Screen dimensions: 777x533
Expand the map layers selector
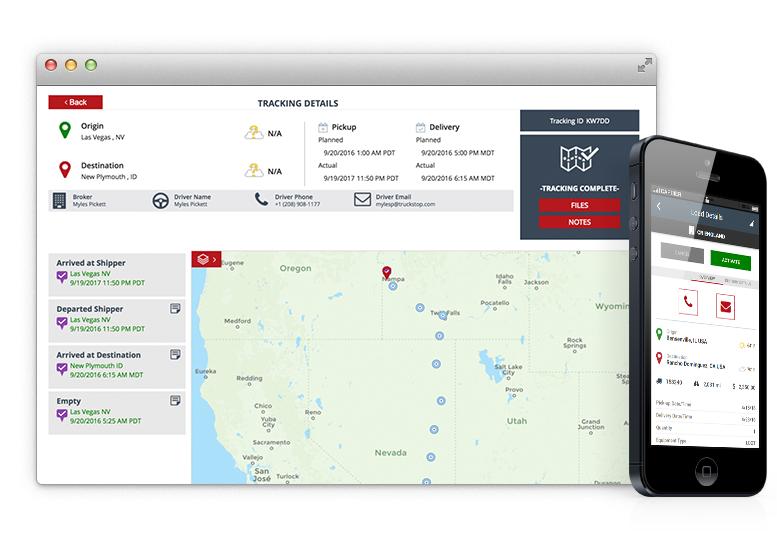pyautogui.click(x=206, y=259)
